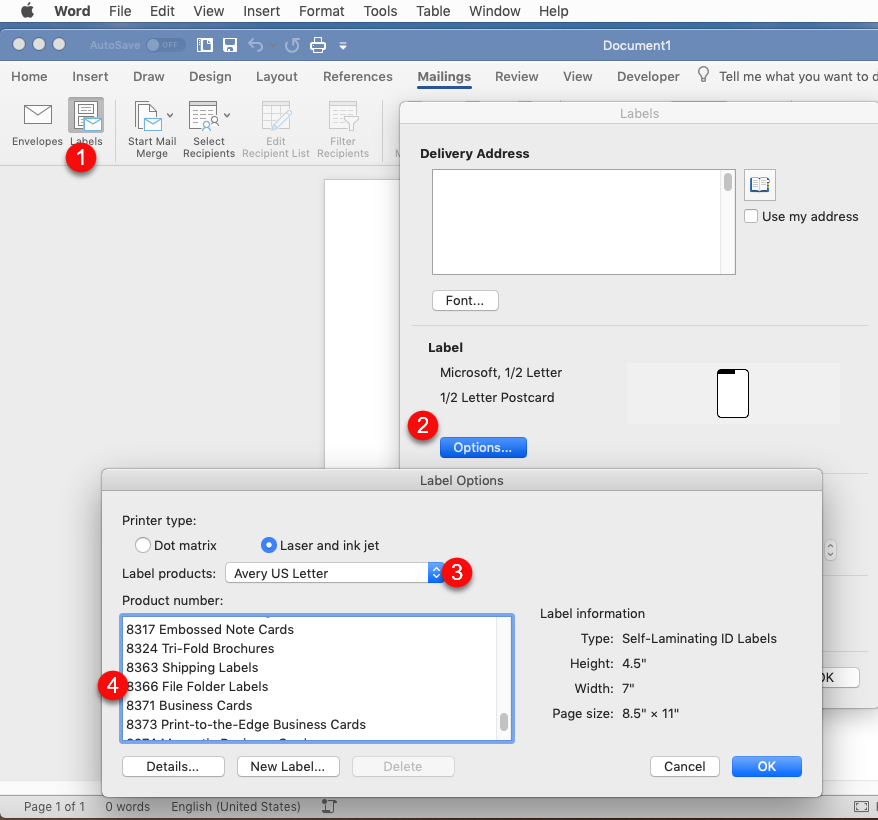Open the File menu
The height and width of the screenshot is (820, 878).
(120, 11)
